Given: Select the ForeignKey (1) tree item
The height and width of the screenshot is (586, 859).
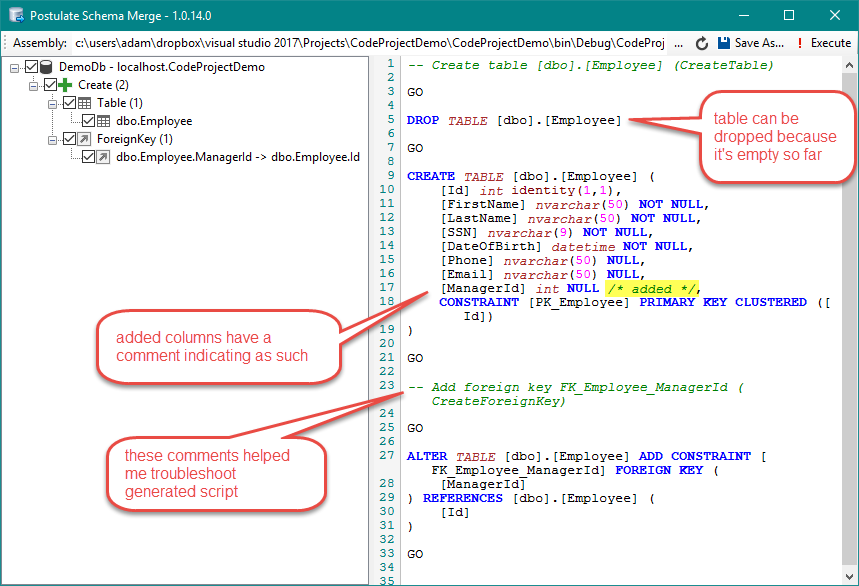Looking at the screenshot, I should click(135, 139).
